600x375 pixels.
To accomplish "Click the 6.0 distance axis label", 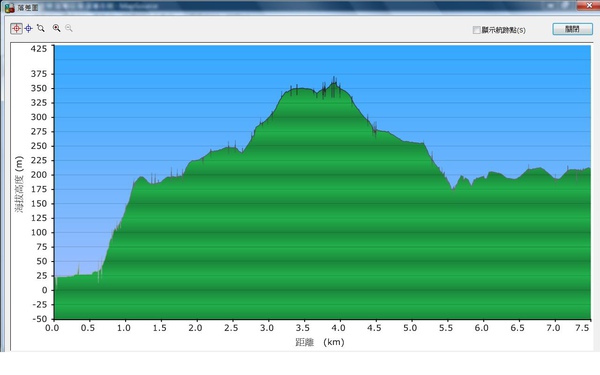I will pos(482,328).
